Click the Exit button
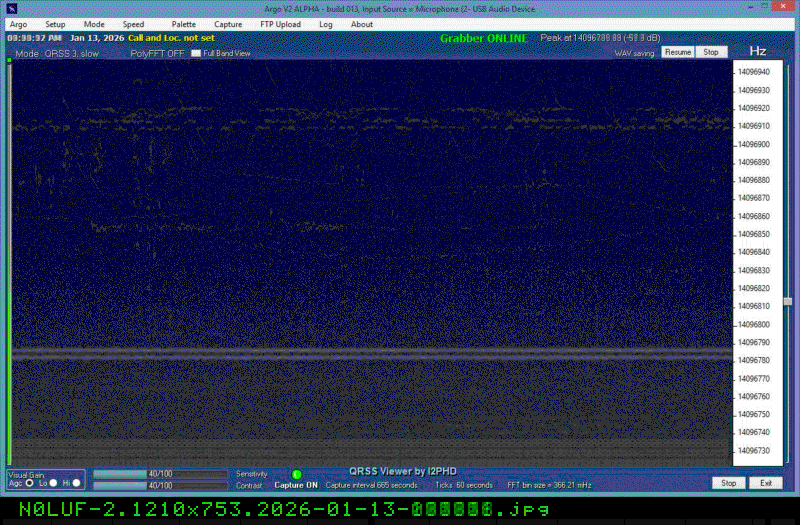 point(765,483)
